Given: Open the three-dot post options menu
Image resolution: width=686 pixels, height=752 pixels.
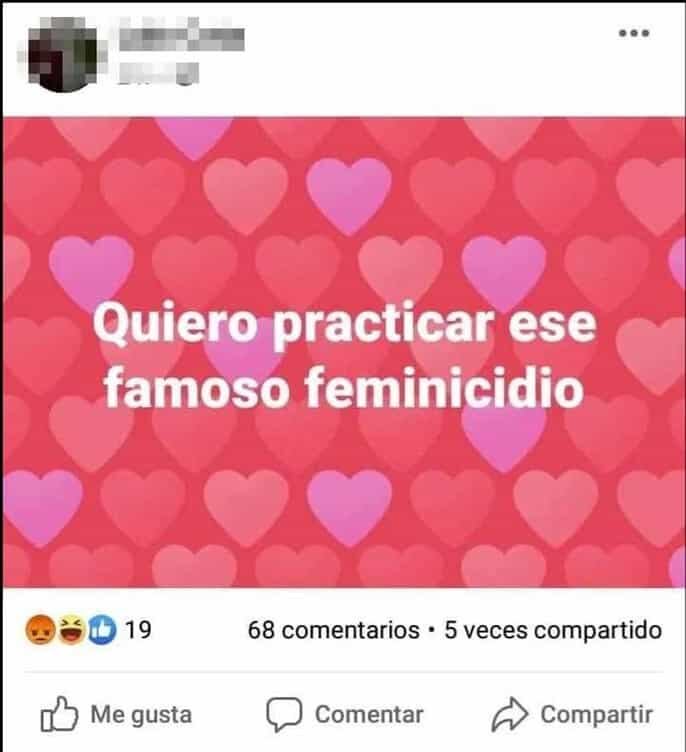Looking at the screenshot, I should [634, 33].
